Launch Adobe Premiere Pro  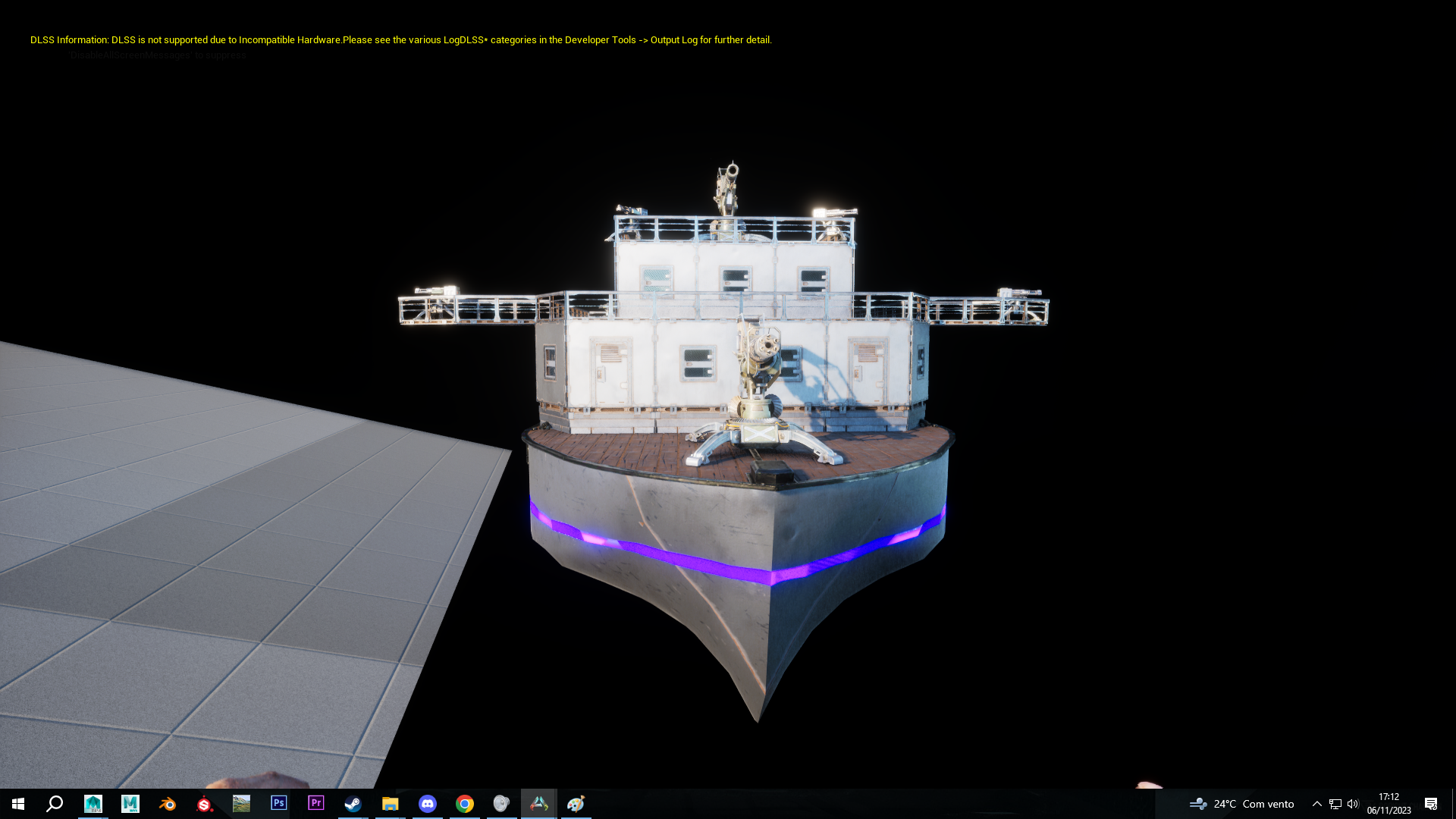[315, 804]
